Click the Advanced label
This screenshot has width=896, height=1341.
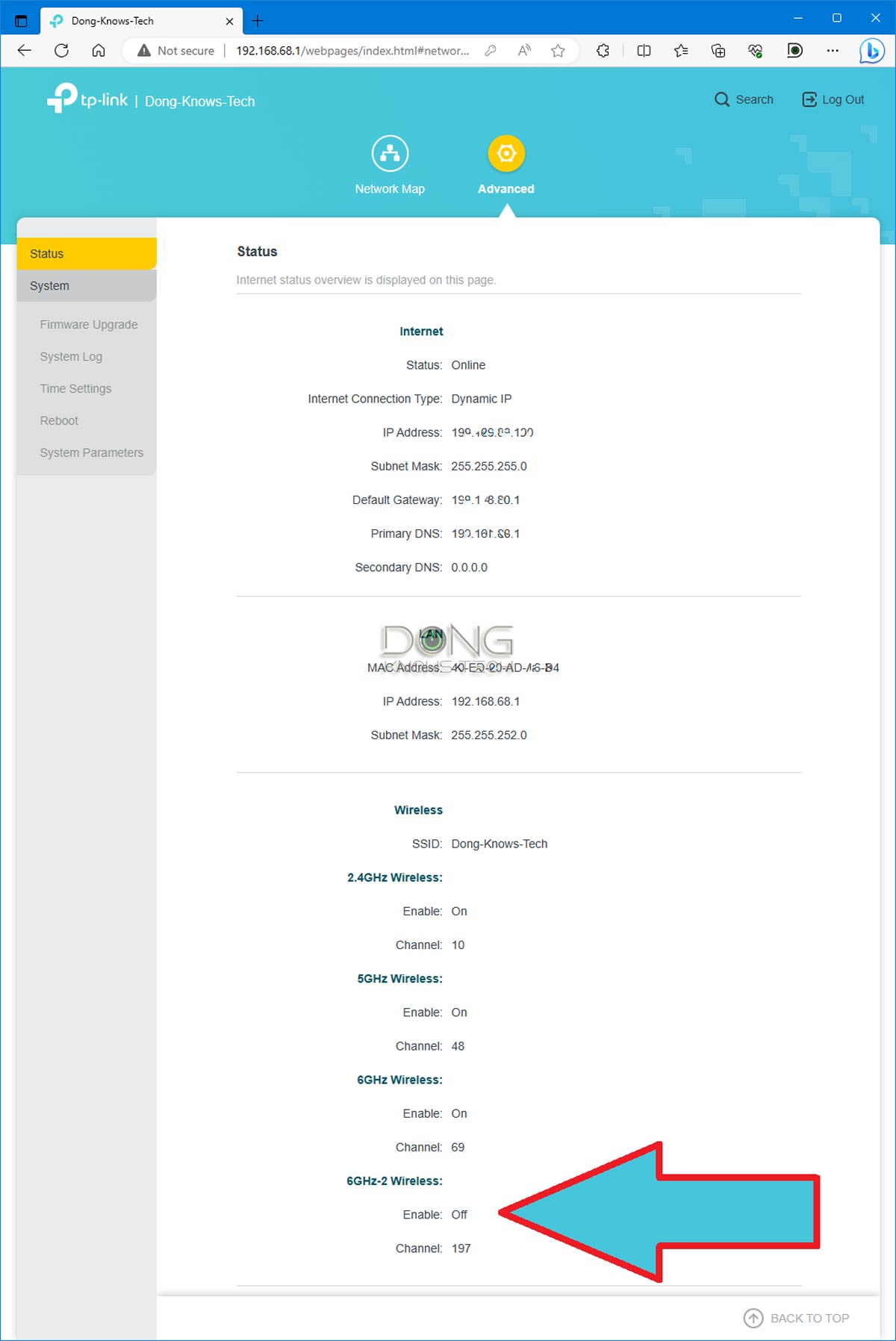(x=506, y=189)
